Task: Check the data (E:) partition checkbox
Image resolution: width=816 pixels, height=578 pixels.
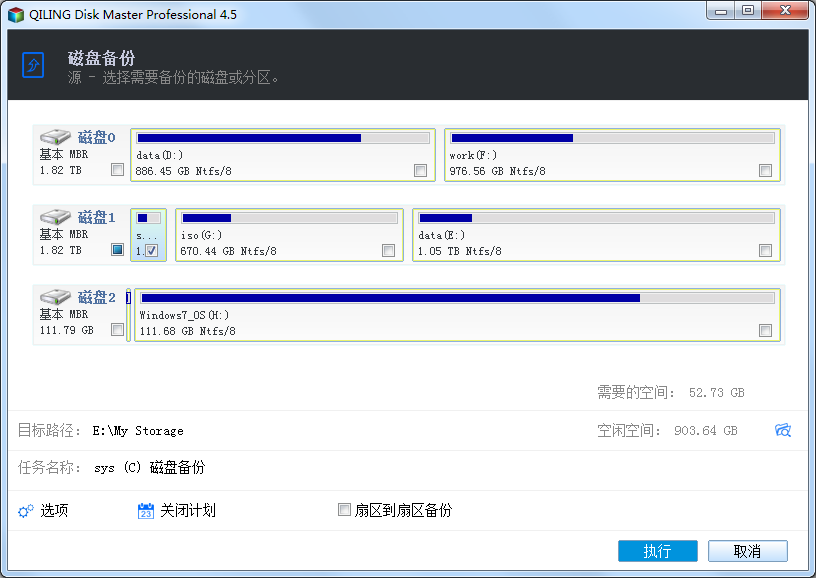Action: tap(766, 250)
